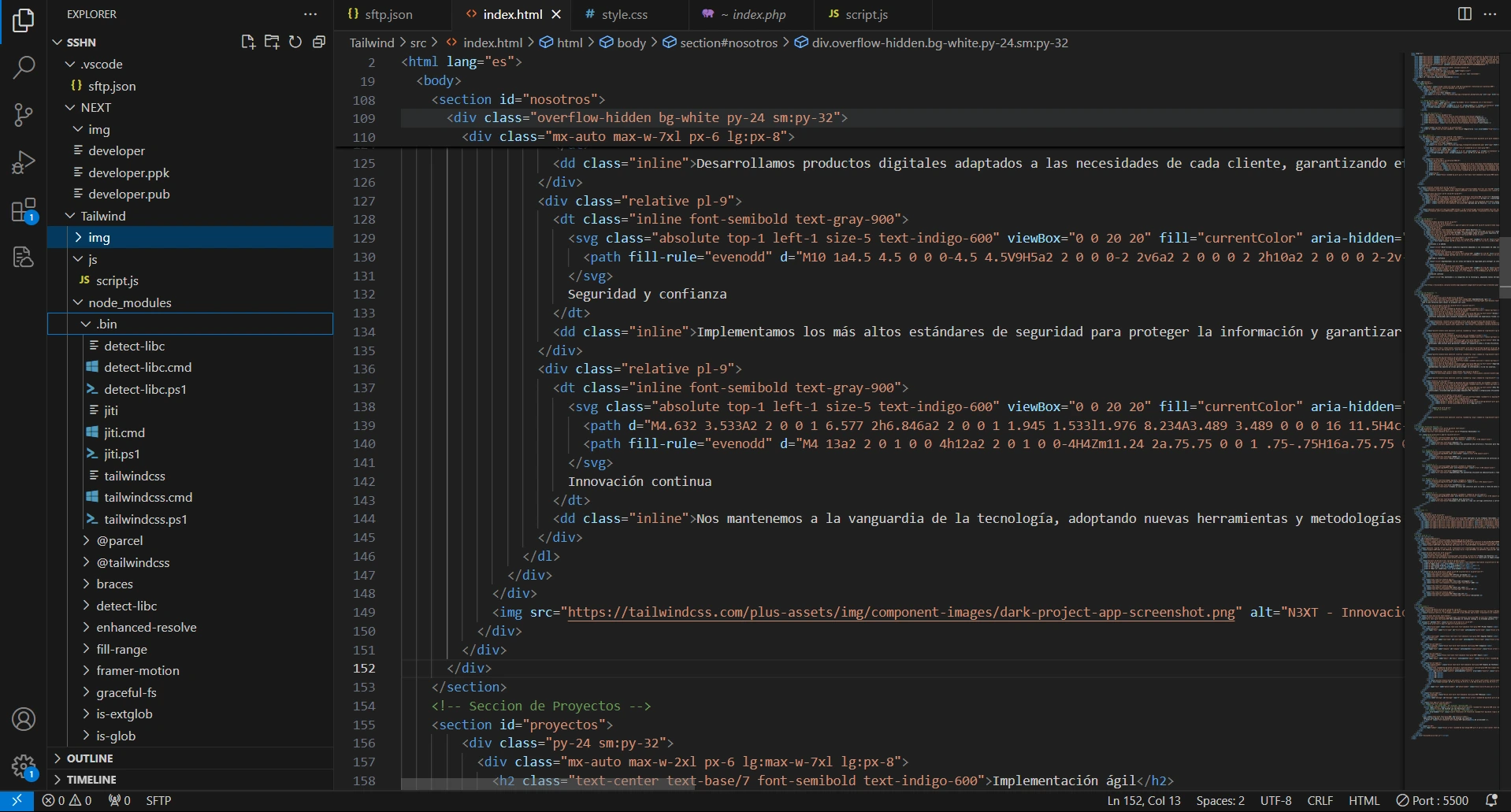Collapse the Tailwind folder
The height and width of the screenshot is (812, 1511).
(x=102, y=216)
